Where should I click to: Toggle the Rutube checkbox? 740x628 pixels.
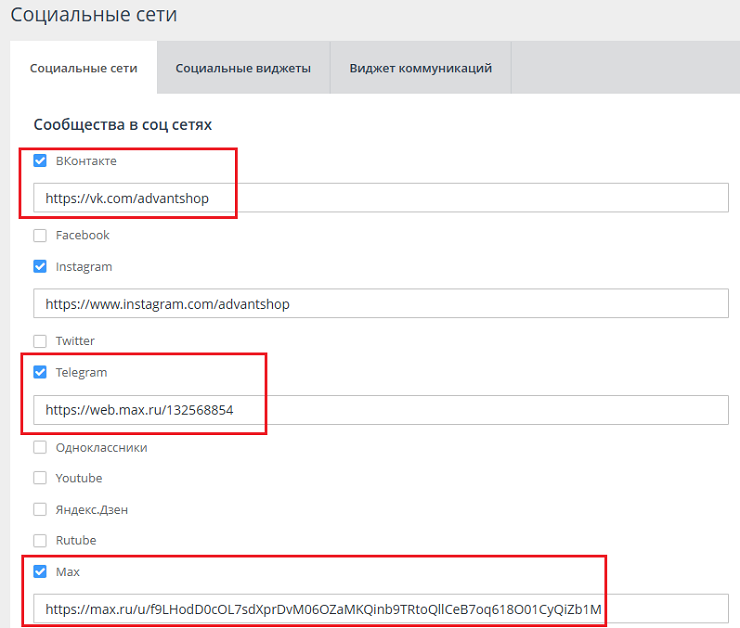click(40, 541)
